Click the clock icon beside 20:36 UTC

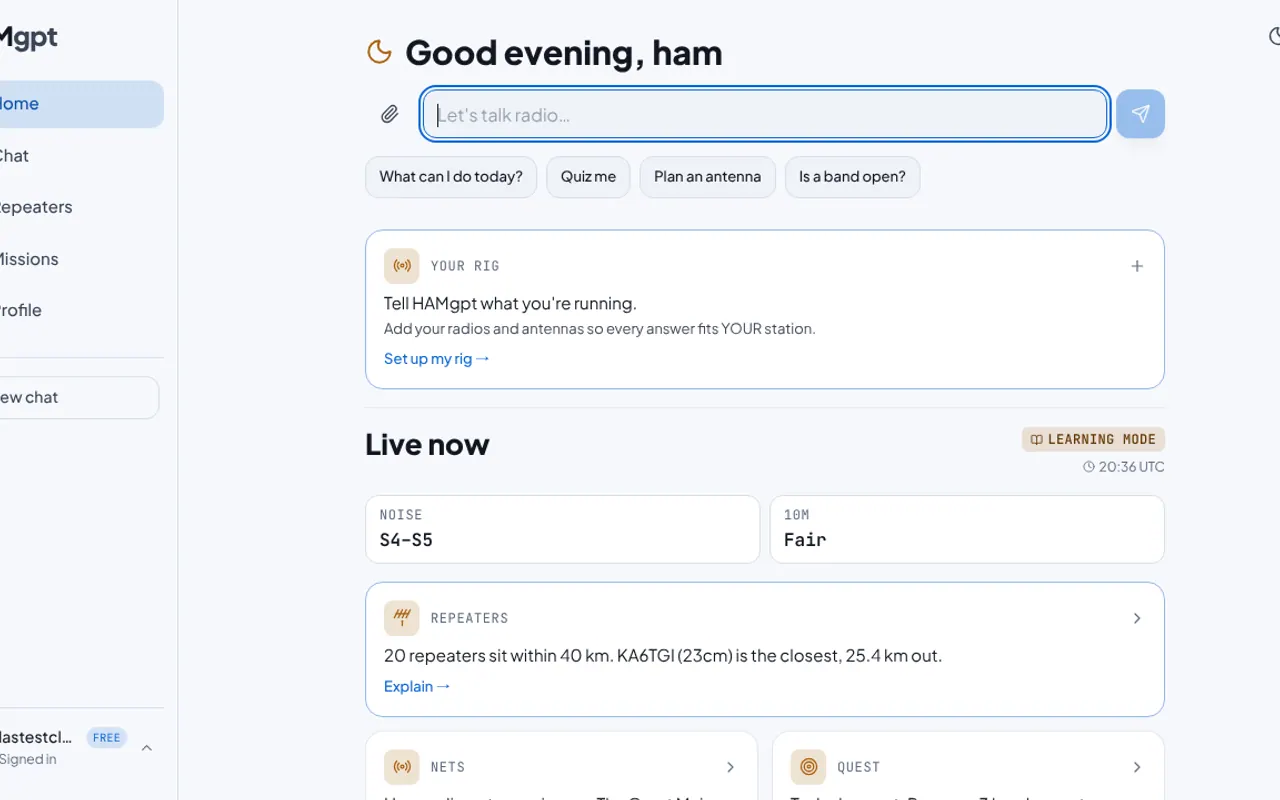tap(1089, 467)
